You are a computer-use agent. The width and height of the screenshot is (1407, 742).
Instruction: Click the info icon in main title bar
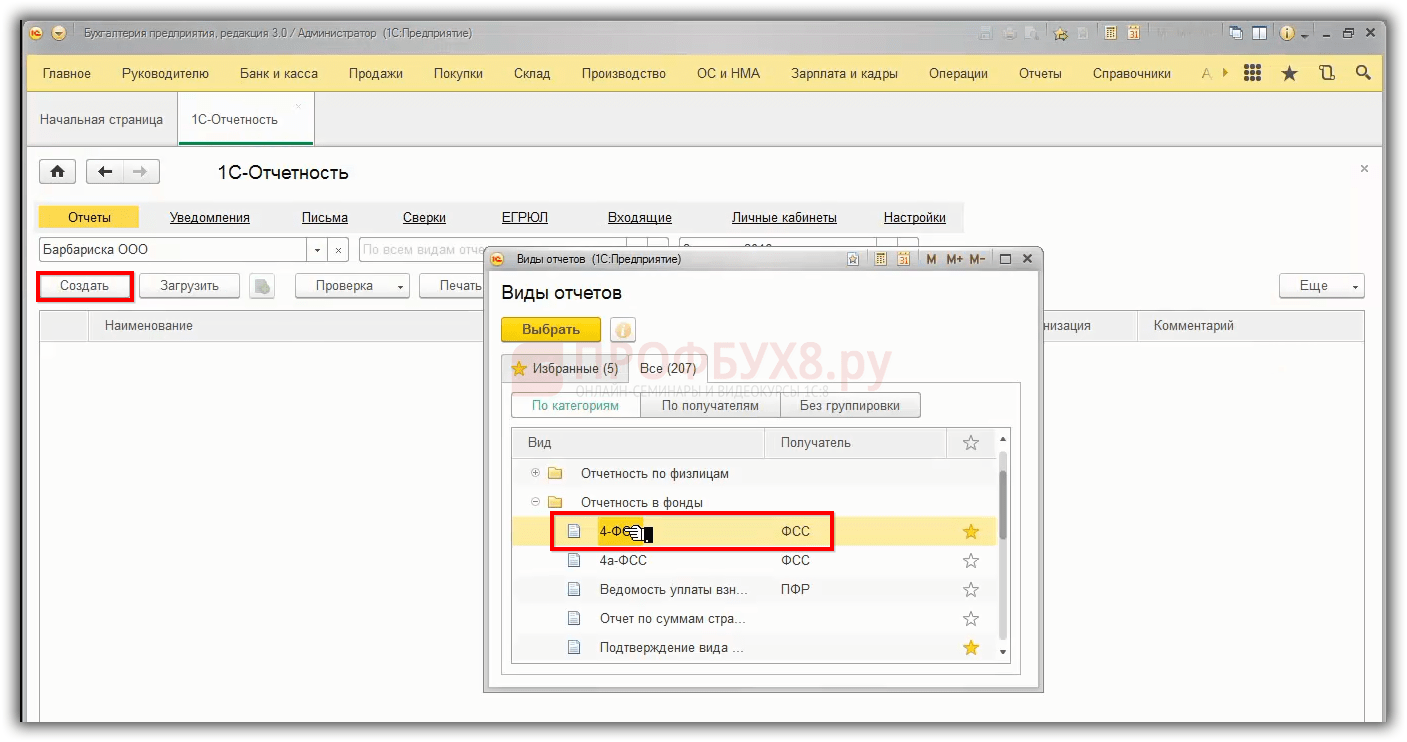coord(1286,32)
